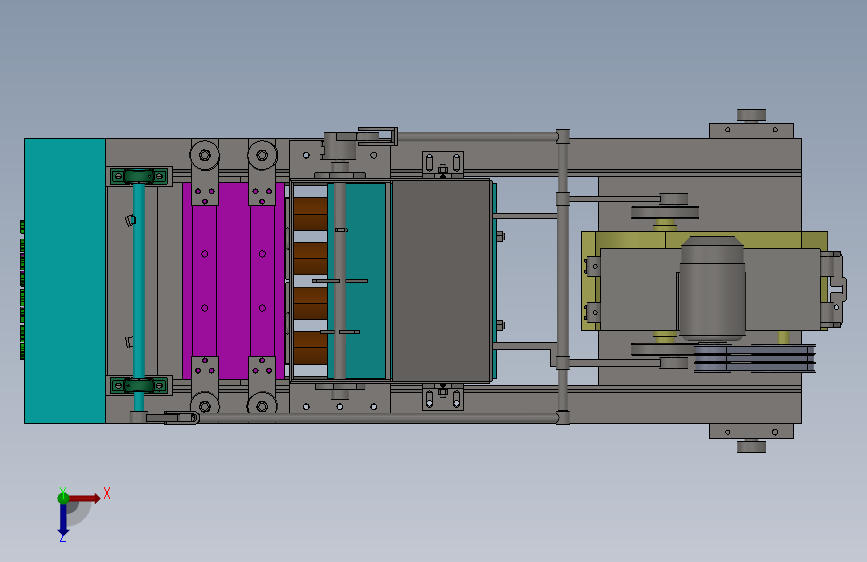Select the multi-groove belt pulley beside motor
Viewport: 867px width, 562px height.
point(755,358)
